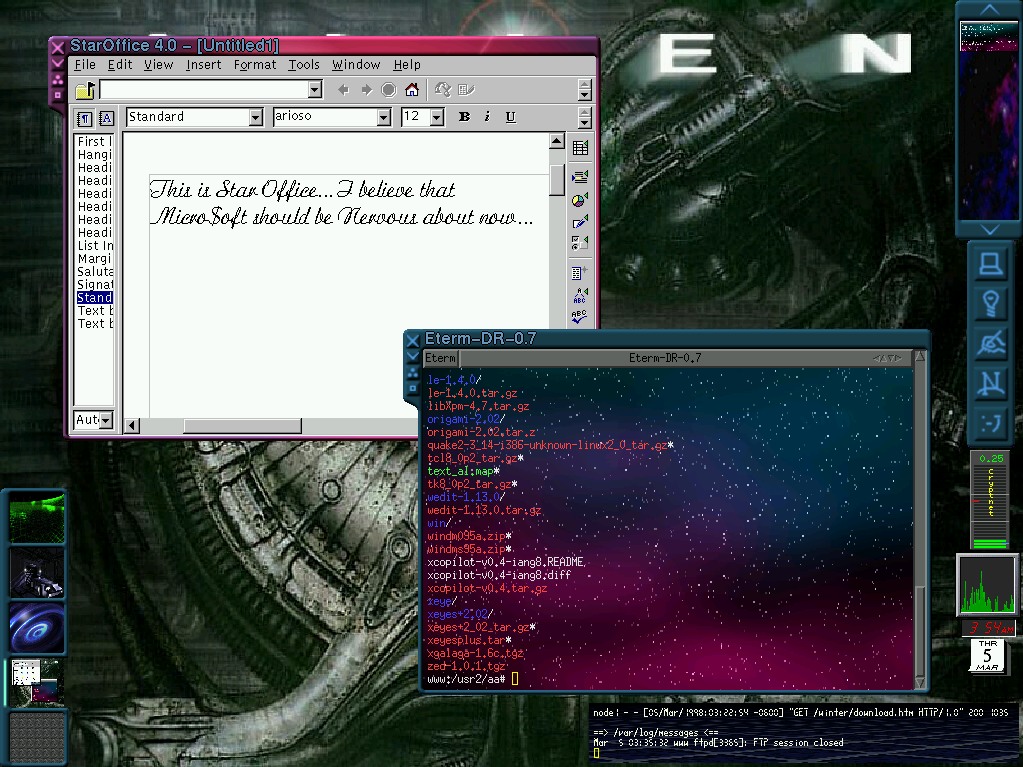Click the Auto Spellcheck ABC icon with arrow

tap(579, 295)
